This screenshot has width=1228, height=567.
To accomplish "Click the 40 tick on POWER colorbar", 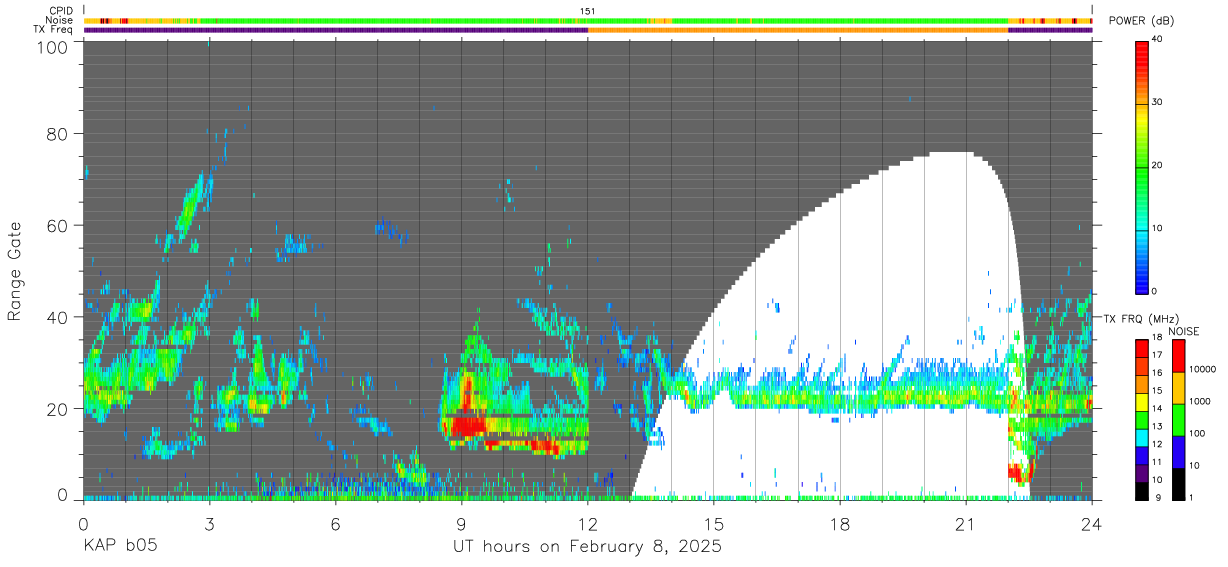I will pyautogui.click(x=1156, y=39).
